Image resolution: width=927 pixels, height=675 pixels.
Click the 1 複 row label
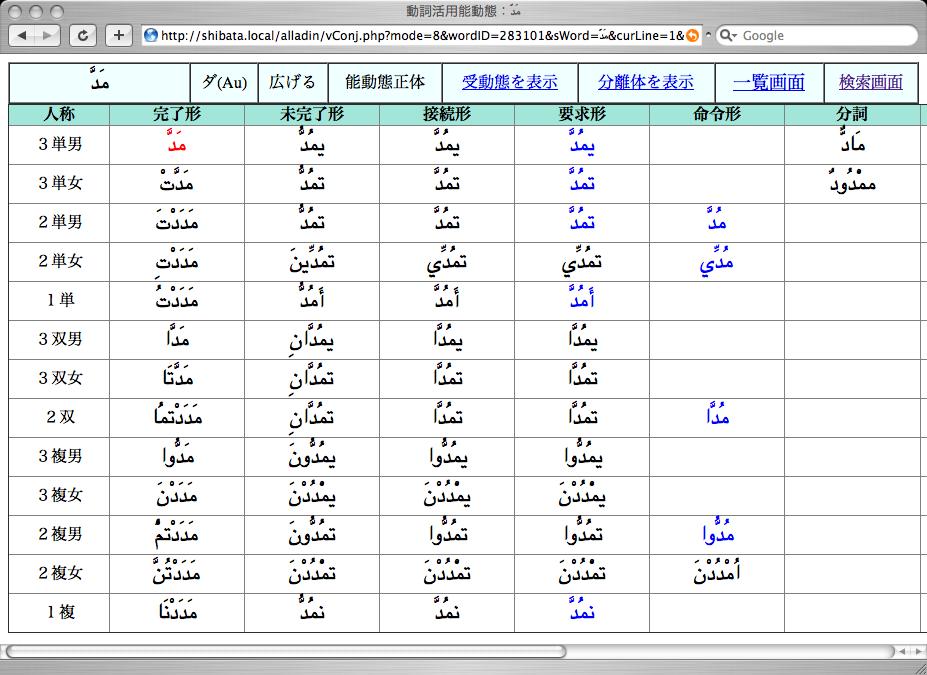click(61, 612)
